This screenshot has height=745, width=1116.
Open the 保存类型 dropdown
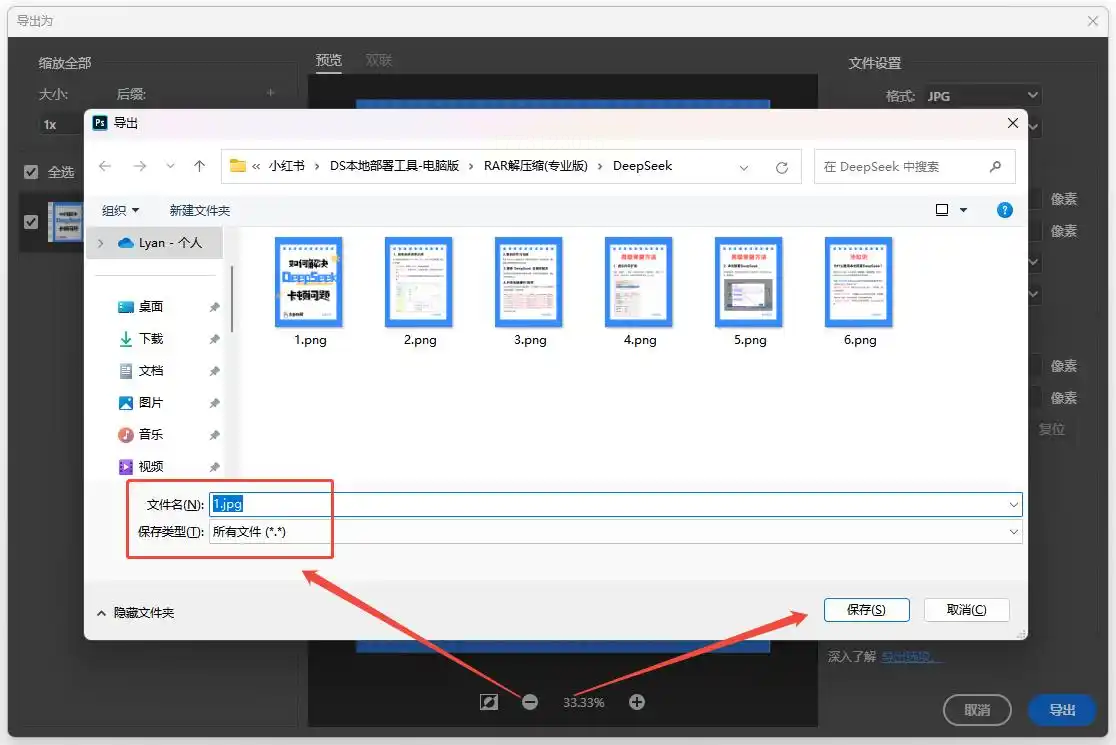tap(1014, 532)
